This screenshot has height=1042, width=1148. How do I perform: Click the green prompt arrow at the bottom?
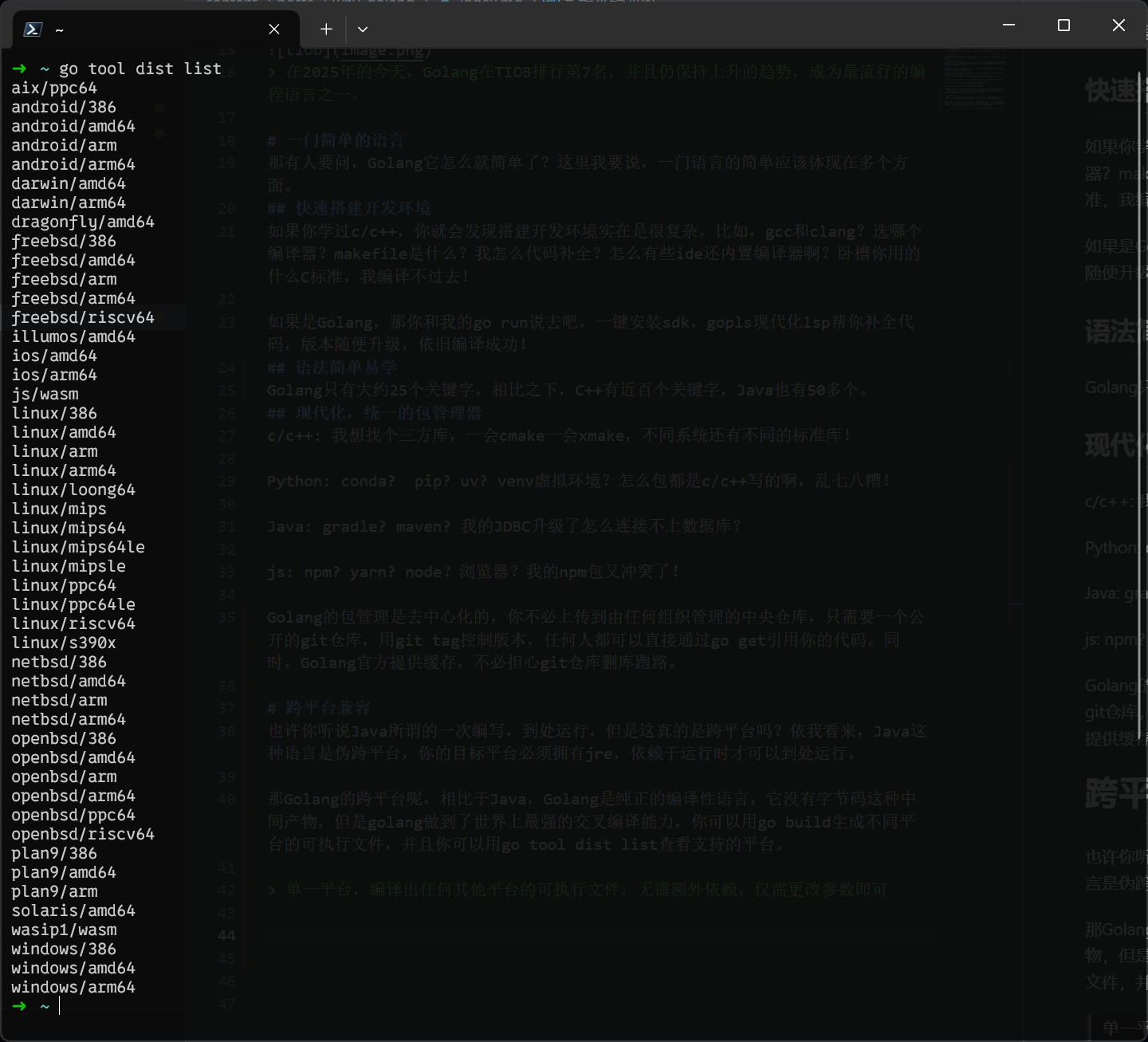[19, 1006]
